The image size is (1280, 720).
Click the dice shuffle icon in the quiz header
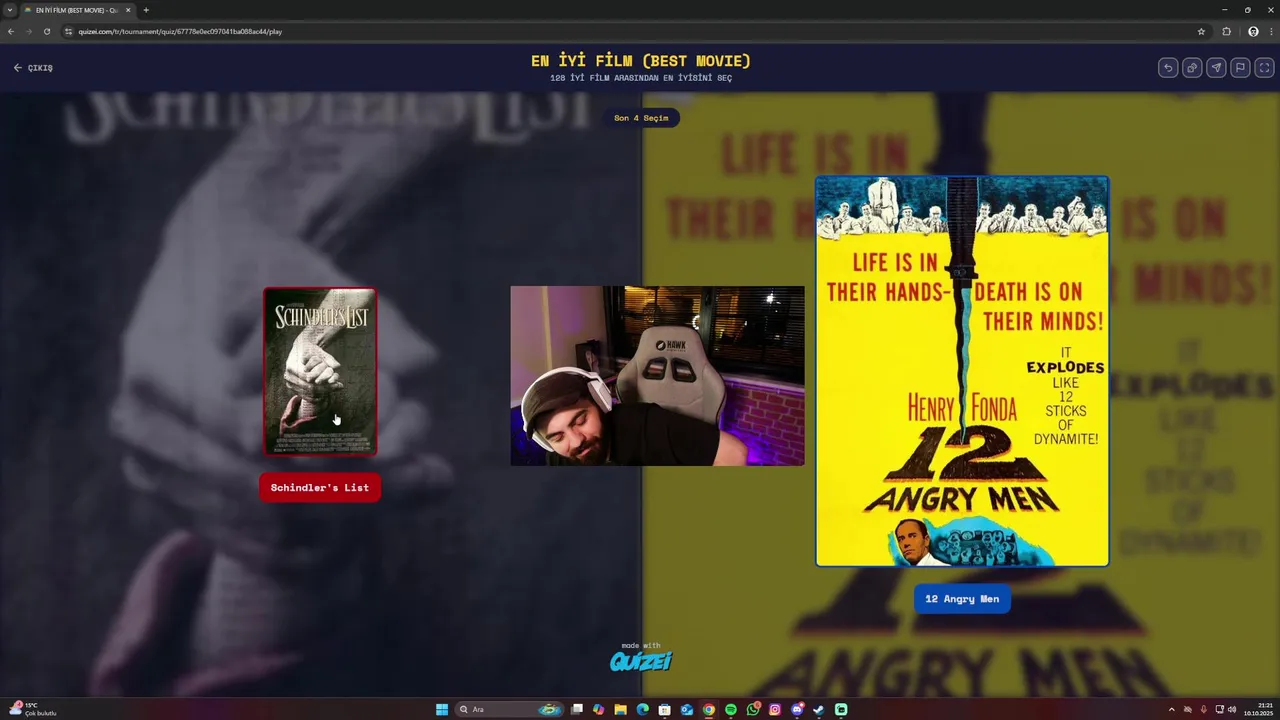(x=1192, y=68)
